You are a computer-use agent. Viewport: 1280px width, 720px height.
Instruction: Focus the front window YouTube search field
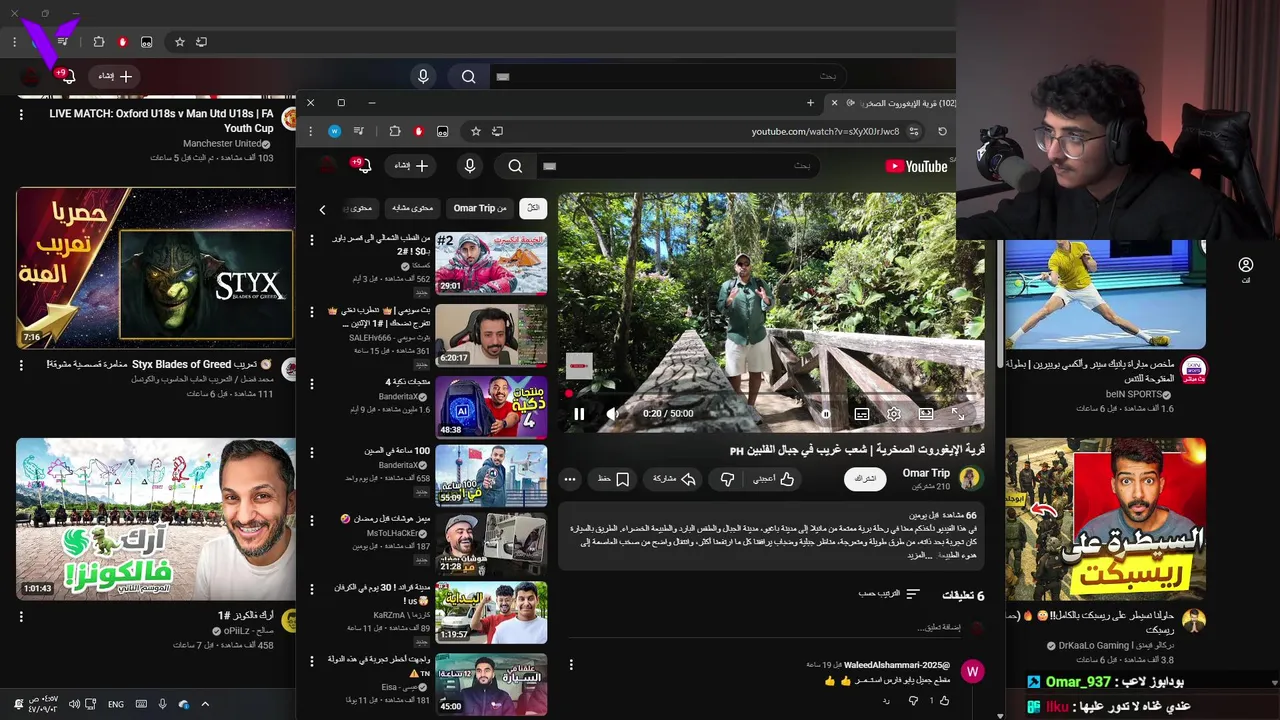[678, 166]
